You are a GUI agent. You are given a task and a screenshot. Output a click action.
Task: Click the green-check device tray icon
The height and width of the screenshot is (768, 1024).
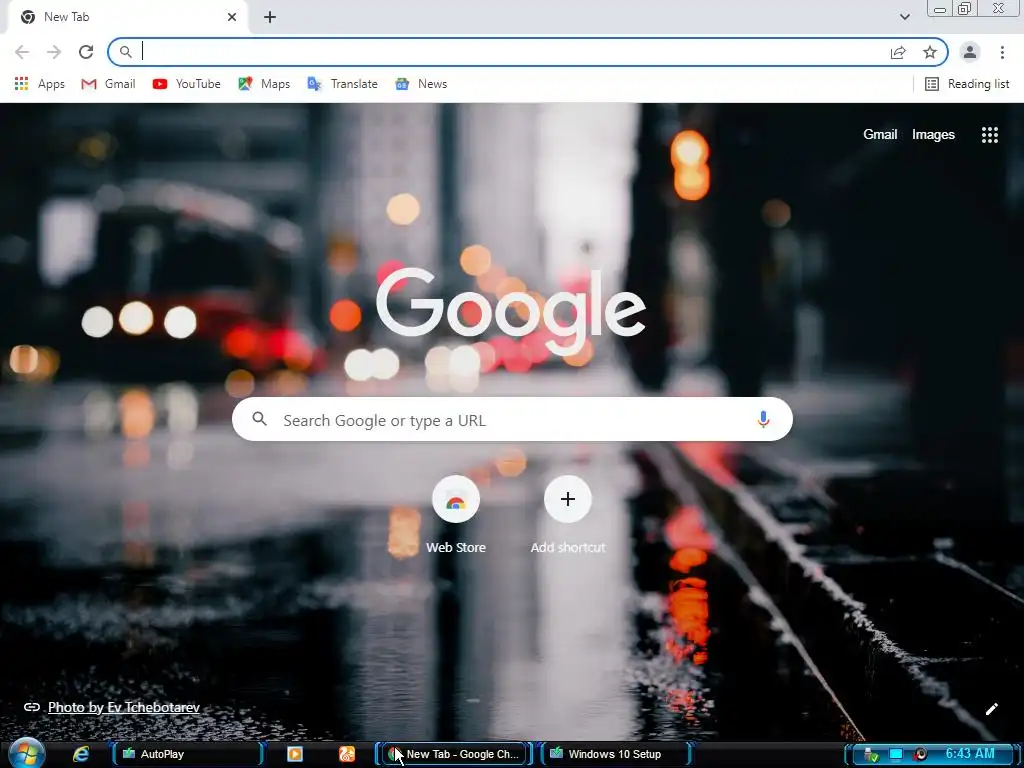871,755
